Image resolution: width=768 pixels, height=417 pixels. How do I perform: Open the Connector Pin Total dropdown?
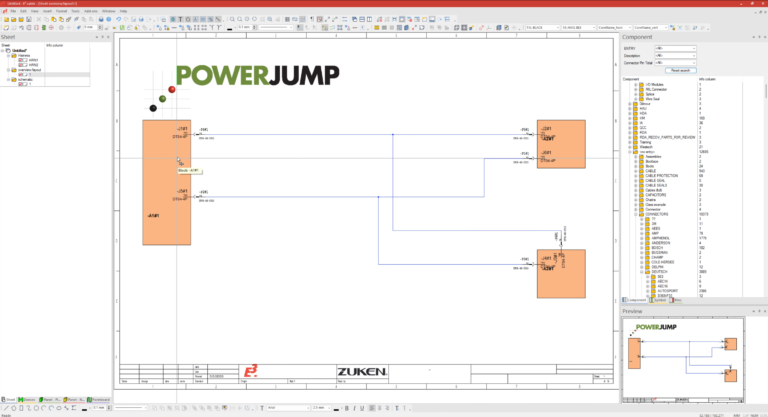(675, 63)
